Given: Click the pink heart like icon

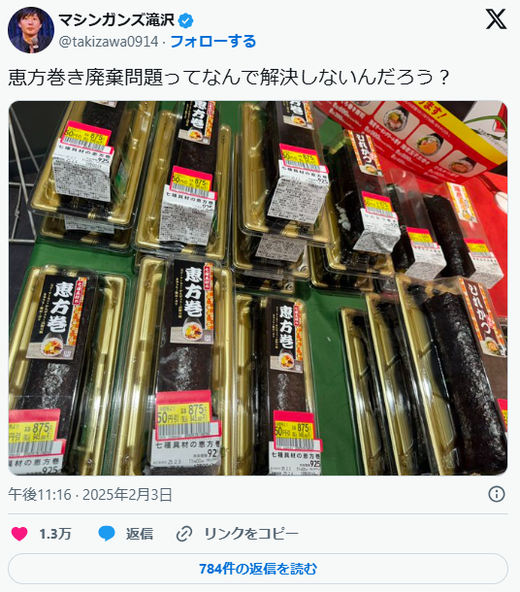Looking at the screenshot, I should tap(19, 534).
